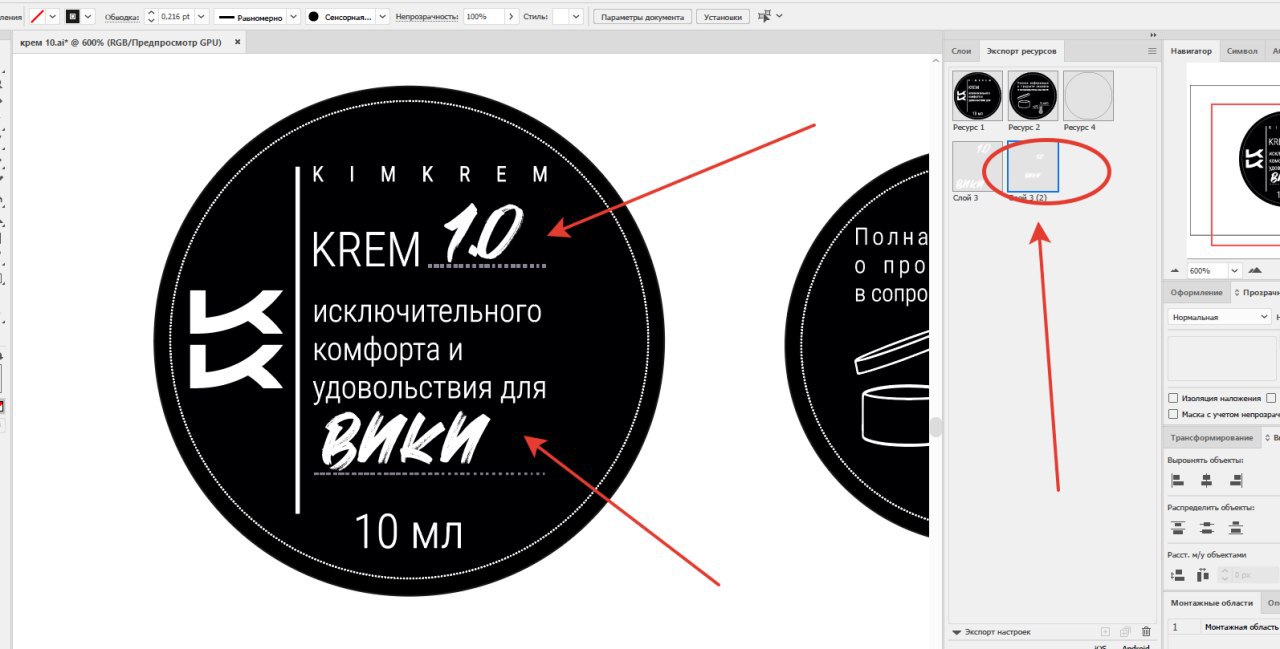
Task: Click the duplicate assets icon in export panel
Action: tap(1126, 632)
